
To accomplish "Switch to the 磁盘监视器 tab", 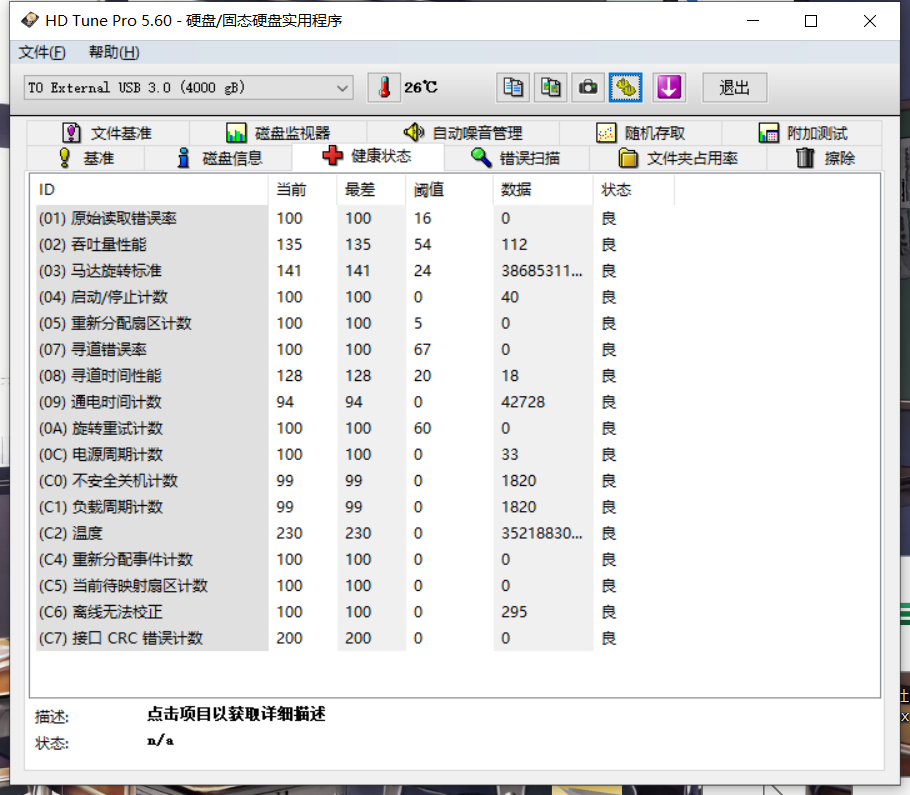I will pyautogui.click(x=278, y=133).
